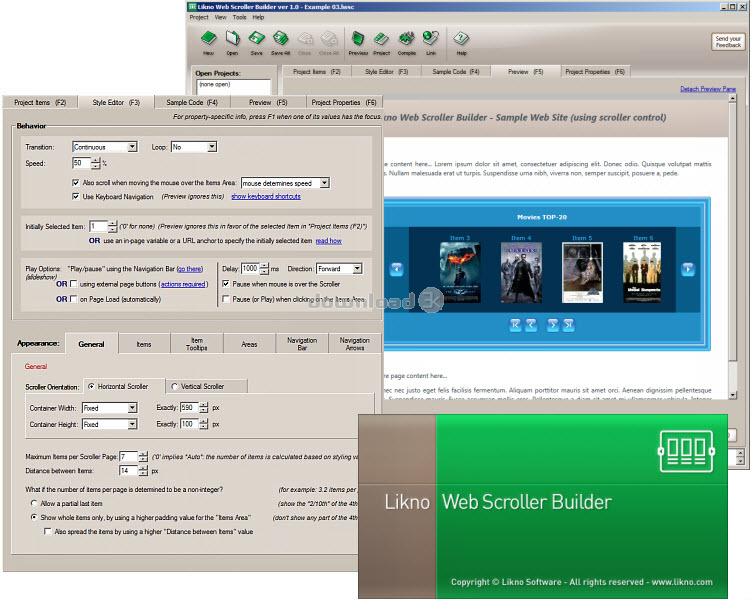Image resolution: width=752 pixels, height=600 pixels.
Task: Enable 'Also spread the items' checkbox
Action: [x=47, y=531]
